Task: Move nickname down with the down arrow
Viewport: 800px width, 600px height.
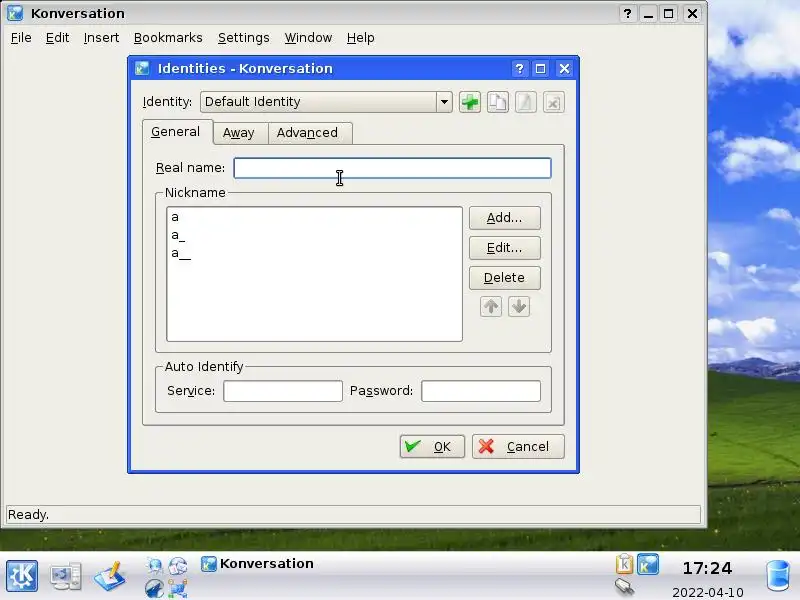Action: (519, 307)
